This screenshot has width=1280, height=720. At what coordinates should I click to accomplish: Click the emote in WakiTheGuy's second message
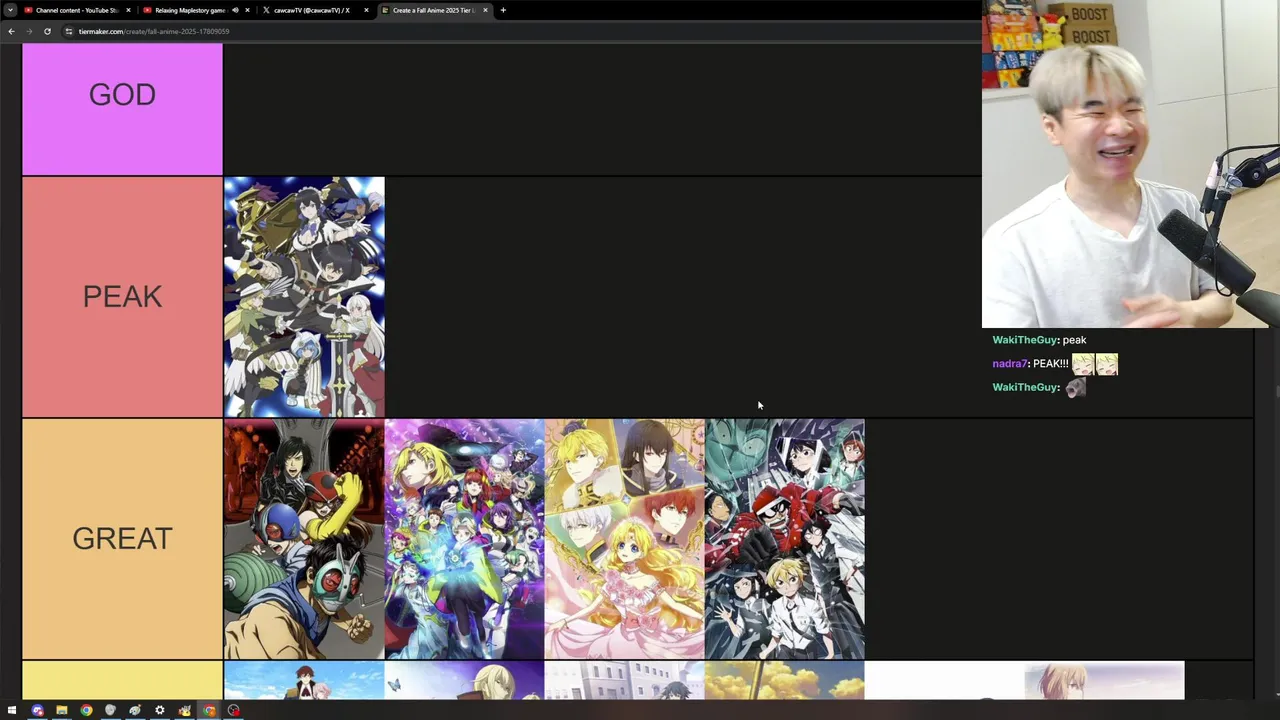[1075, 387]
